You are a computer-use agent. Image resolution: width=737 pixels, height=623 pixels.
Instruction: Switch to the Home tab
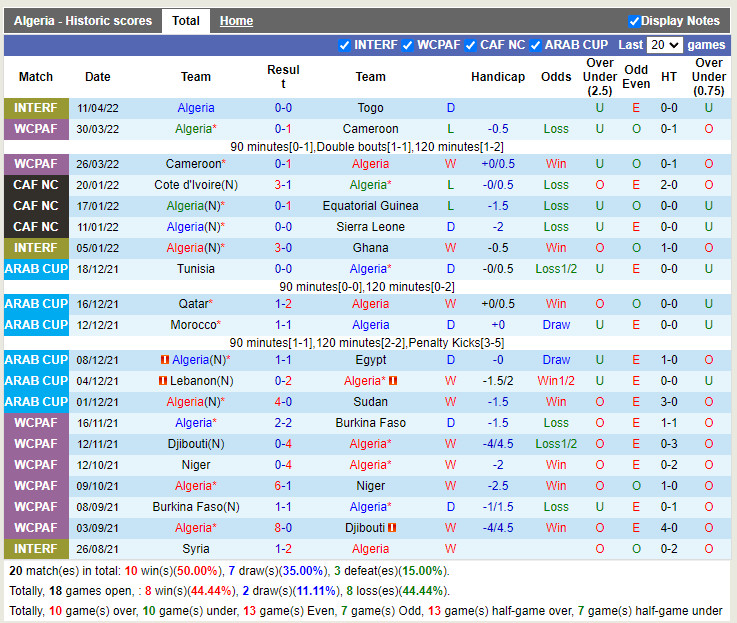[x=236, y=21]
